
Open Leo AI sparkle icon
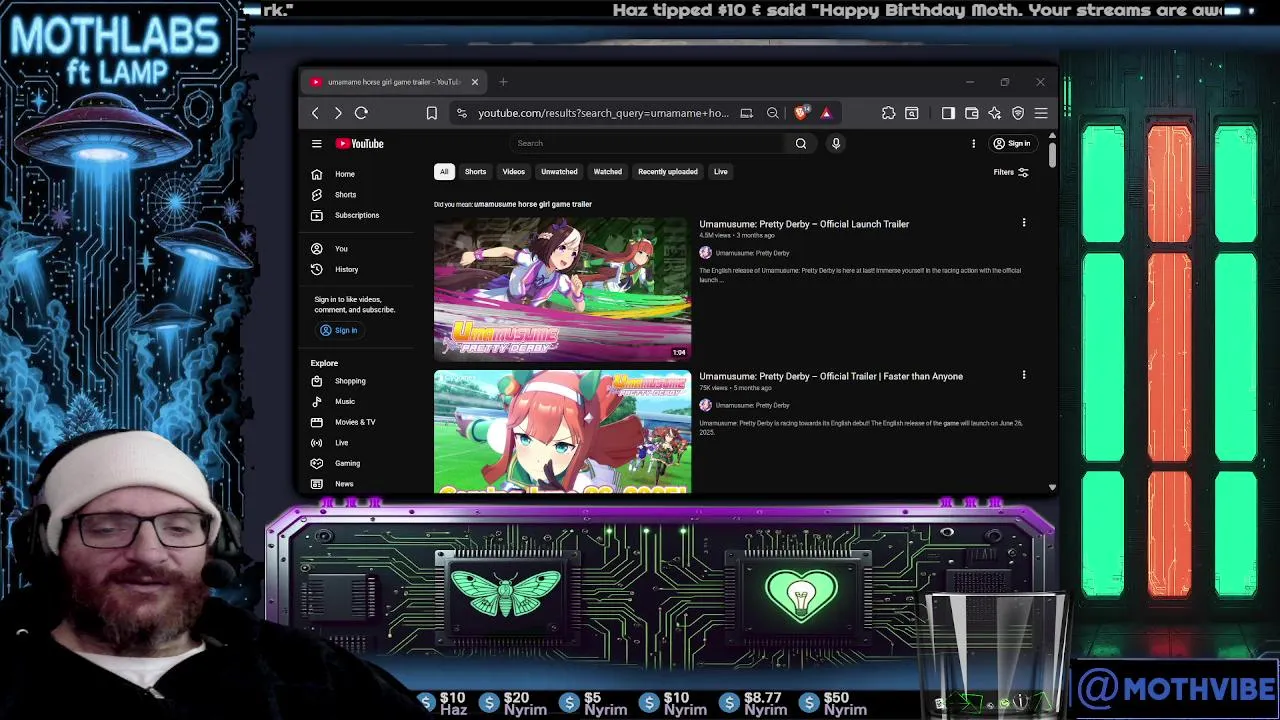tap(994, 113)
